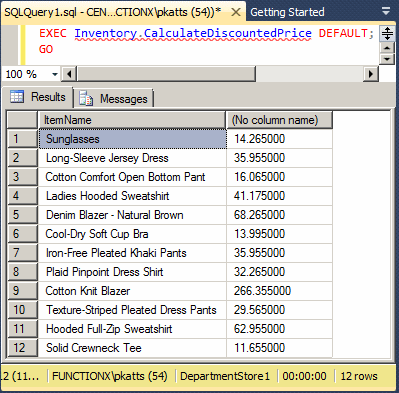This screenshot has width=399, height=393.
Task: Select Denim Blazer - Natural Brown cell
Action: click(x=132, y=215)
